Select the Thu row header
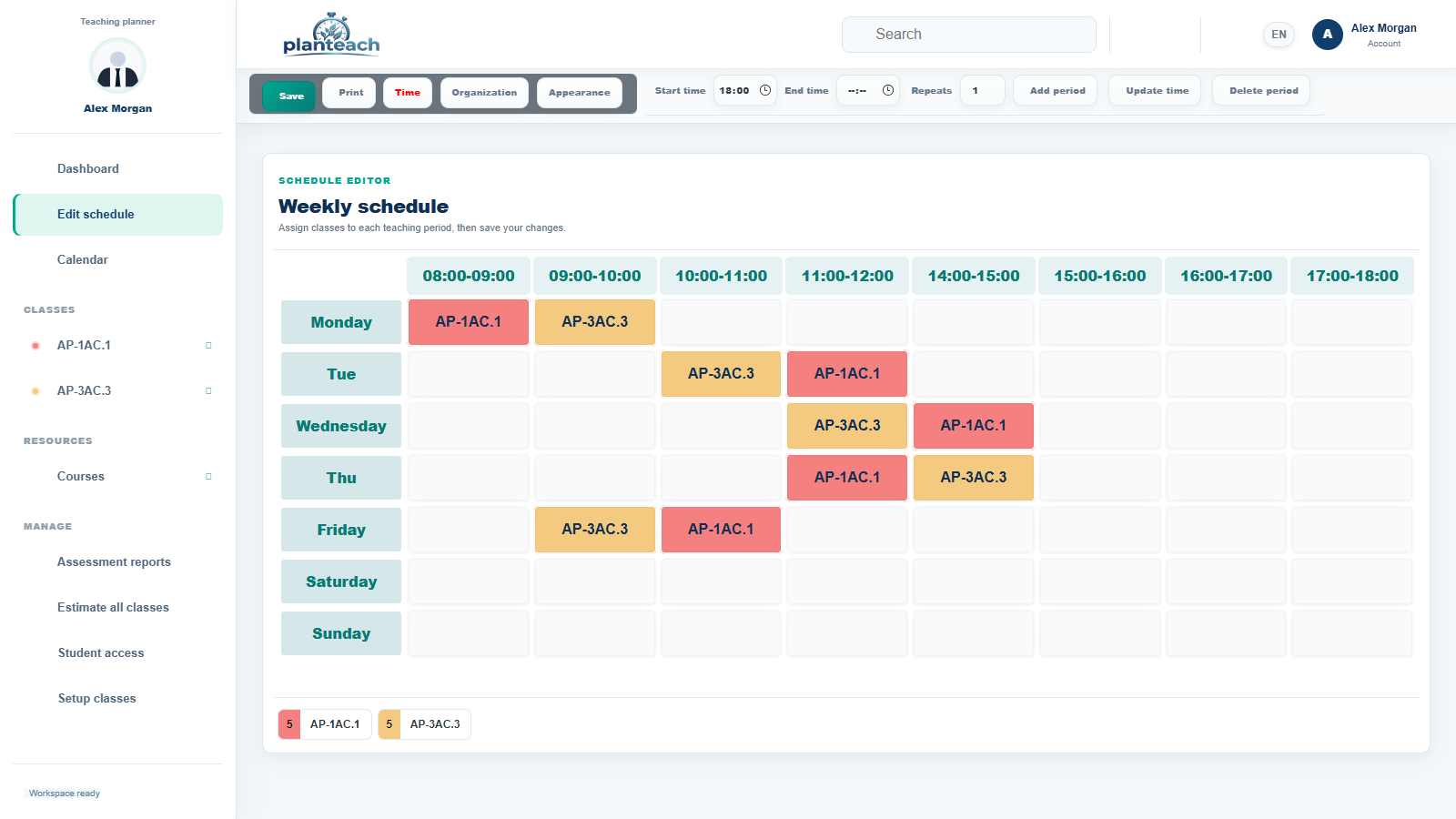The height and width of the screenshot is (819, 1456). point(341,478)
